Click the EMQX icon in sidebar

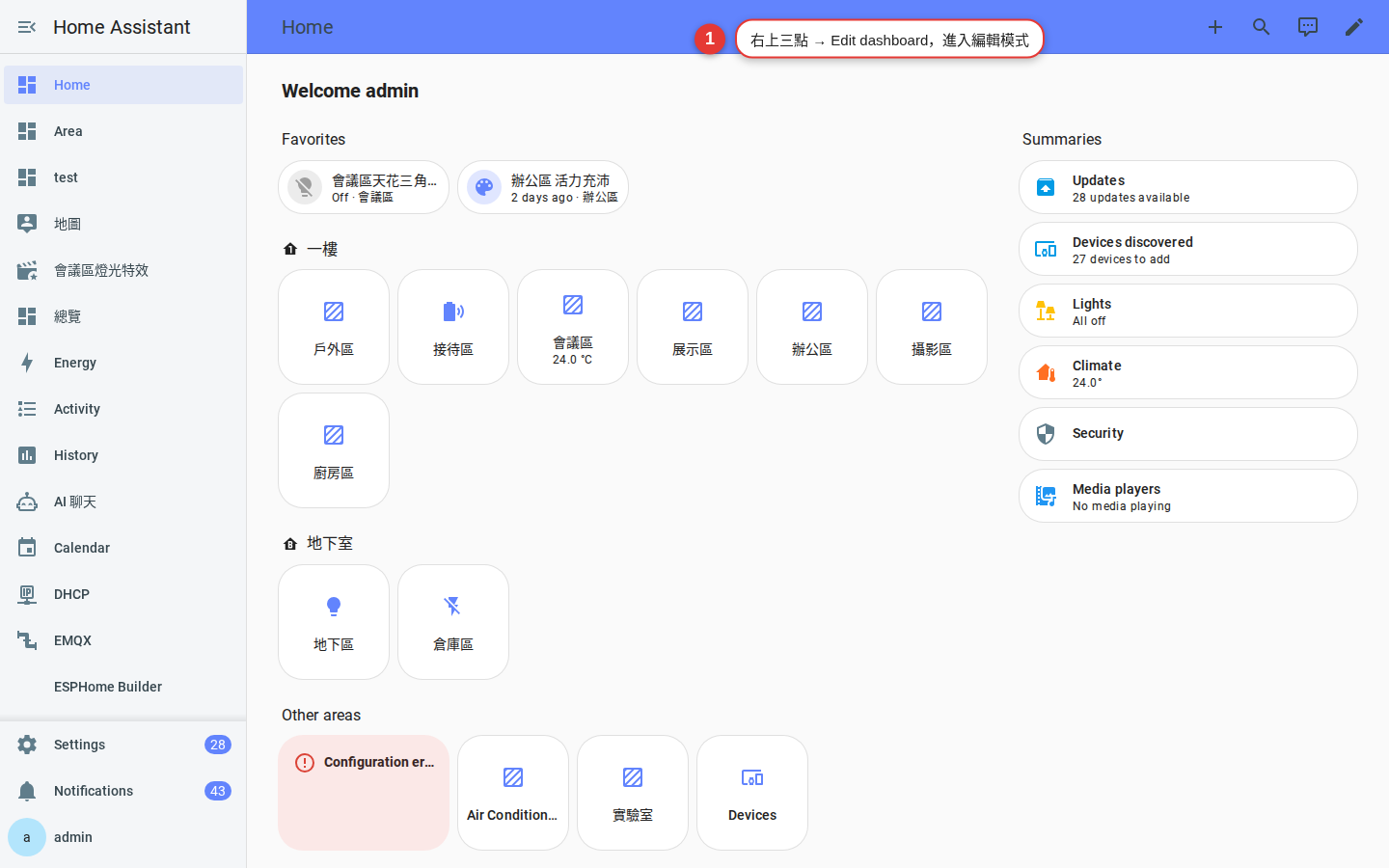click(27, 640)
